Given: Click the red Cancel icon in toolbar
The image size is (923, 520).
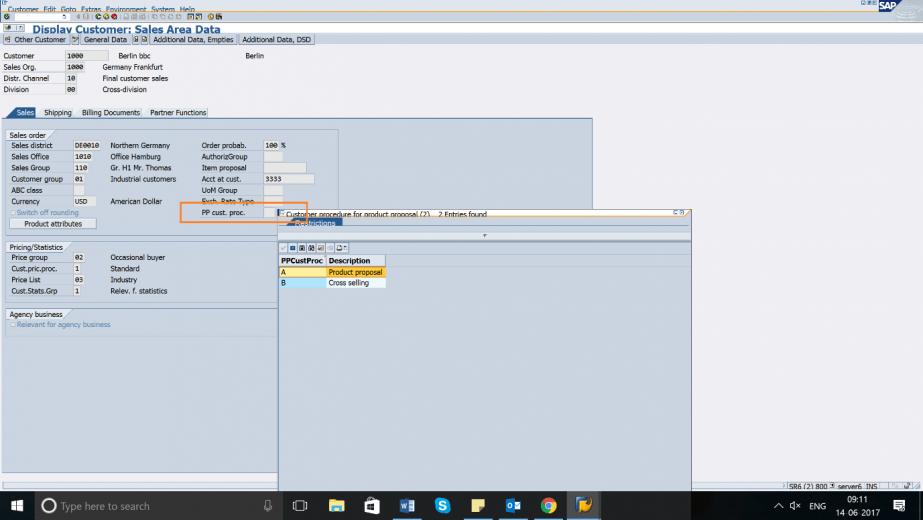Looking at the screenshot, I should [x=115, y=17].
